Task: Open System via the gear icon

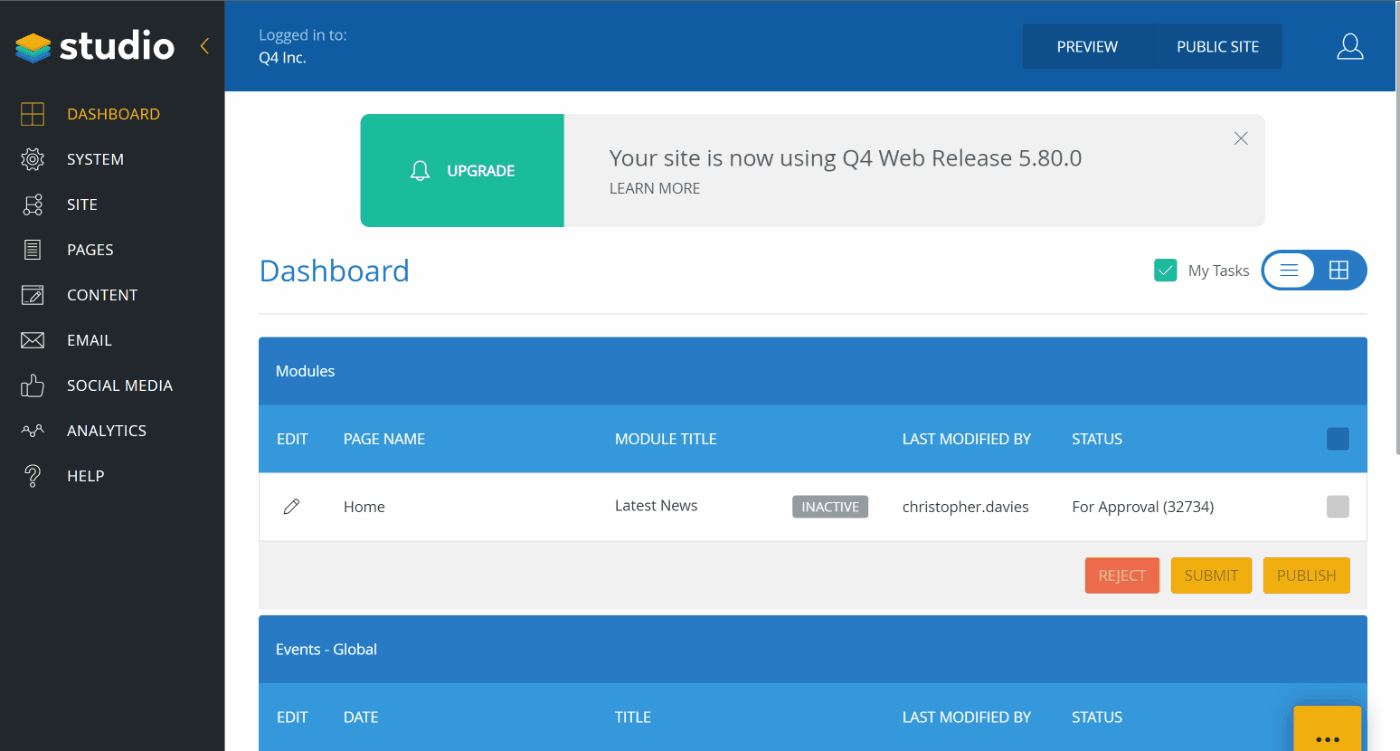Action: 33,159
